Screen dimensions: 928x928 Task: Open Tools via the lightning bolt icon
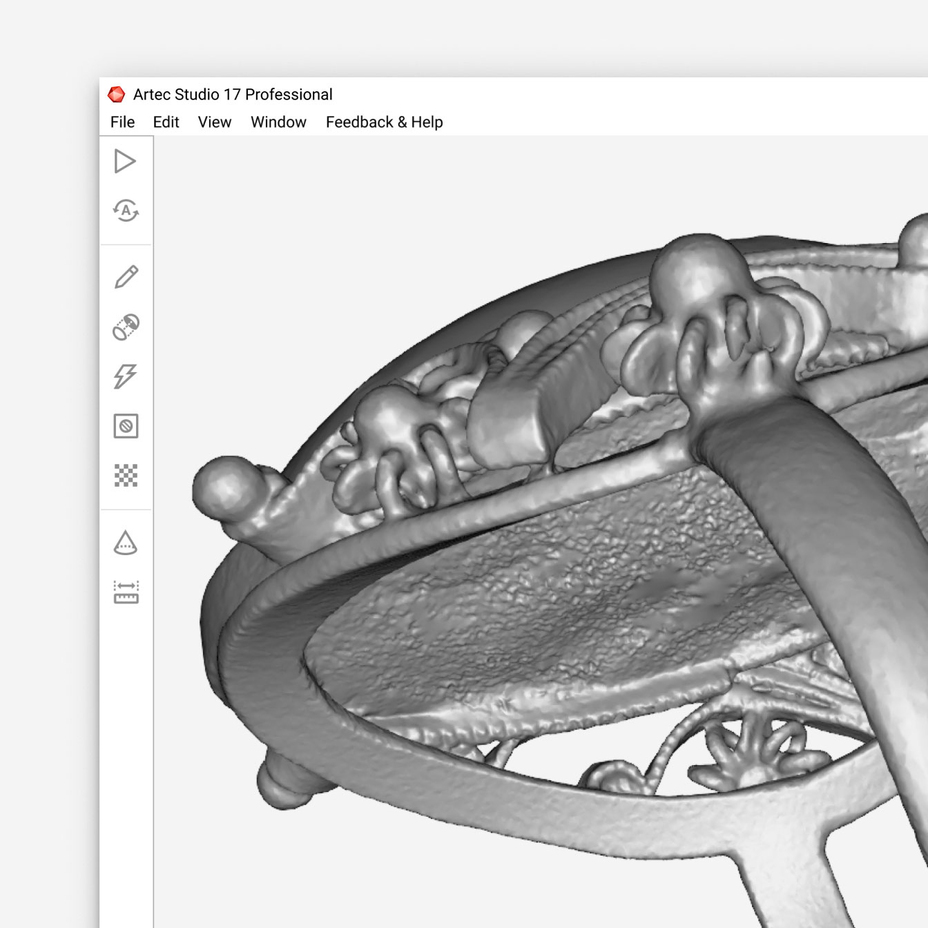125,376
